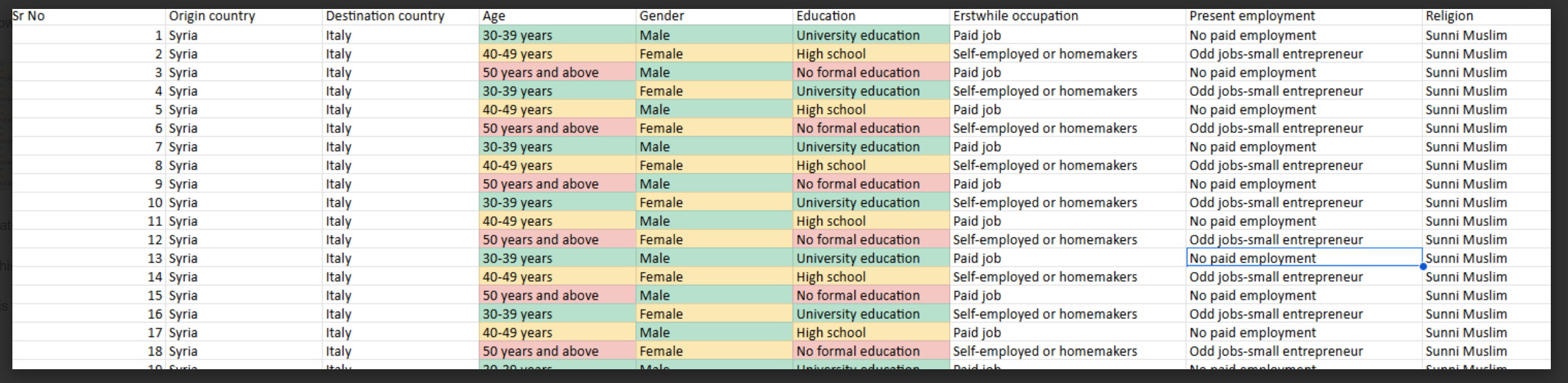
Task: Select row 6 Female gender cell
Action: pos(715,128)
